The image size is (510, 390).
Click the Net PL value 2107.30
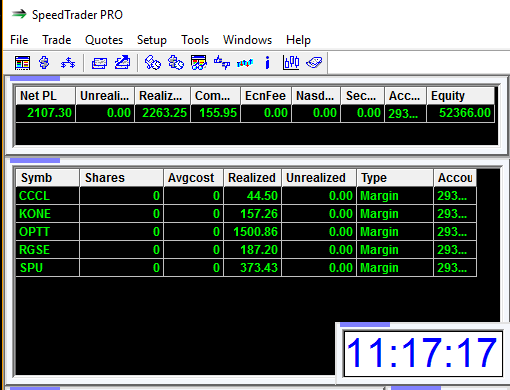click(x=49, y=113)
